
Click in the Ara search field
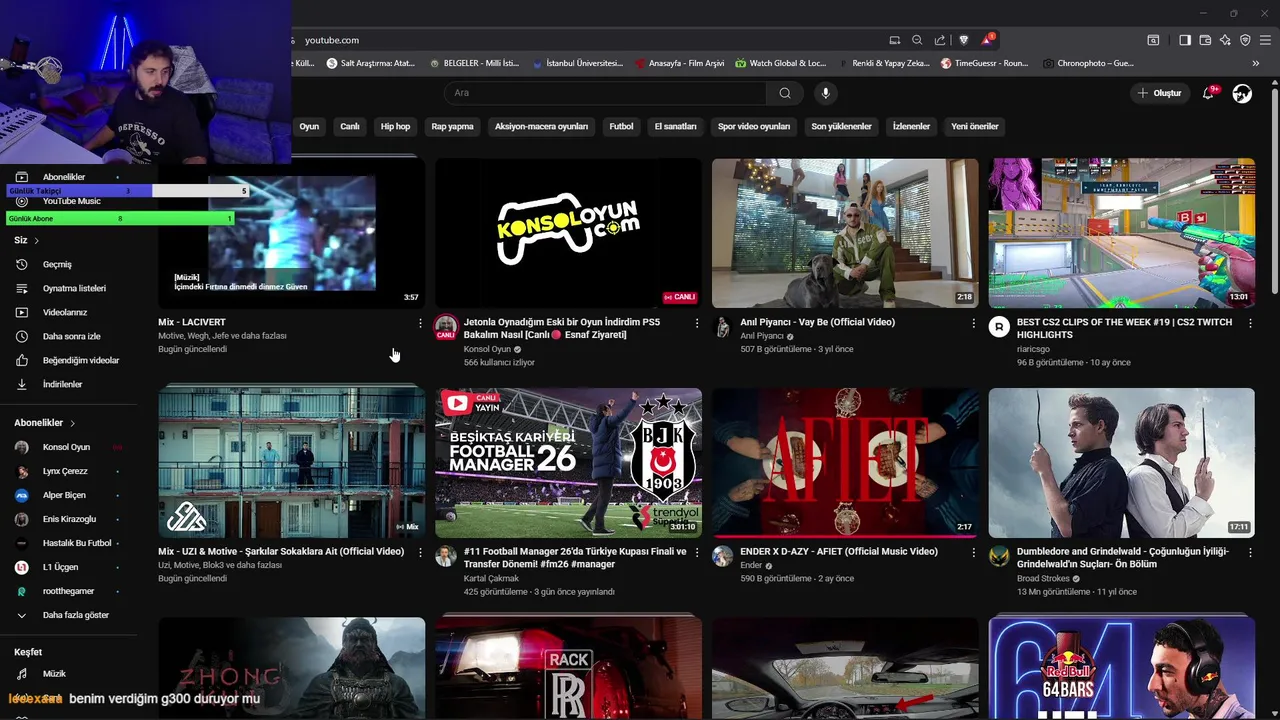[x=605, y=93]
